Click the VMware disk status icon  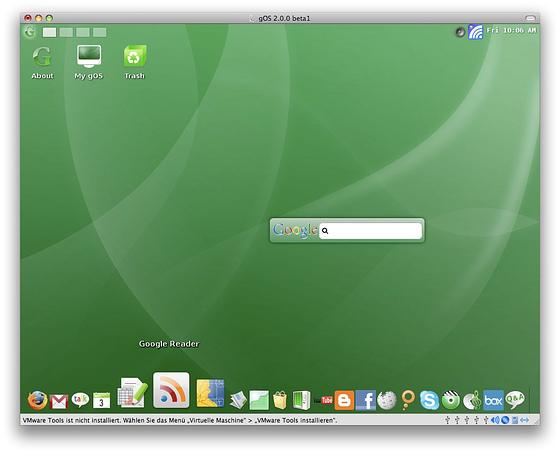[x=515, y=420]
